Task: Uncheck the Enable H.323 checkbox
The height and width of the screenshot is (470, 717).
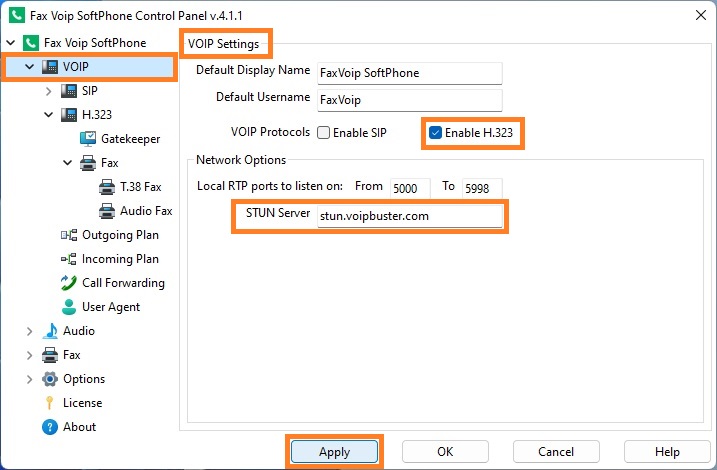Action: point(435,133)
